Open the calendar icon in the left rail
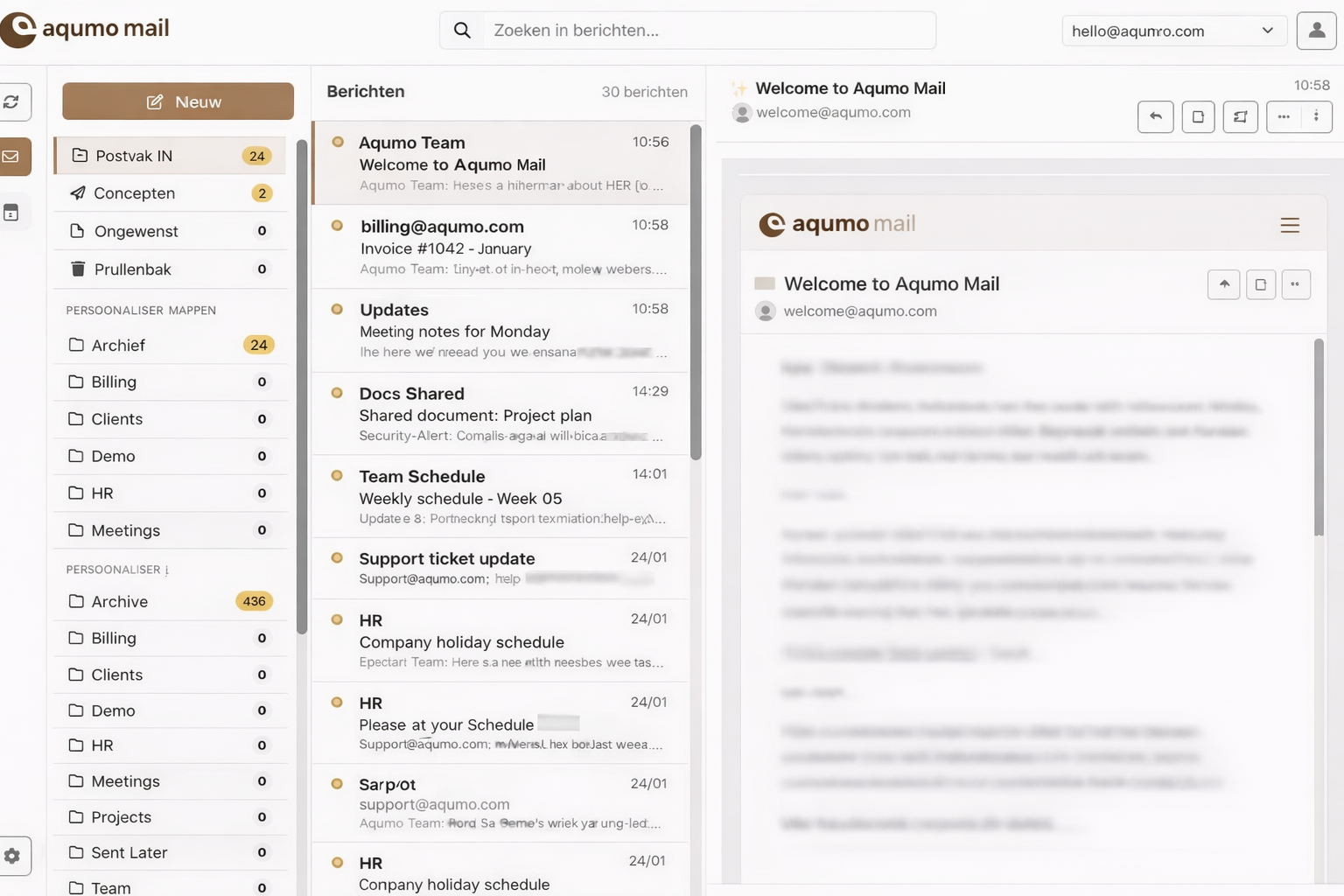 tap(11, 213)
